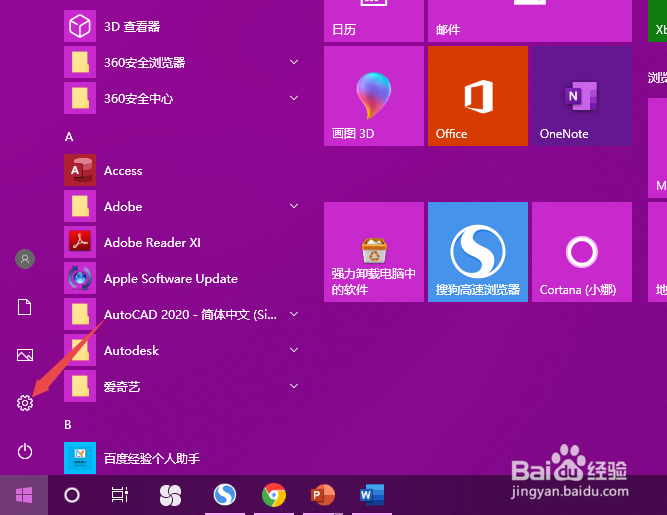Open the 强力卸载电脑中的软件 tile
Screen dimensions: 667x515
coord(373,252)
